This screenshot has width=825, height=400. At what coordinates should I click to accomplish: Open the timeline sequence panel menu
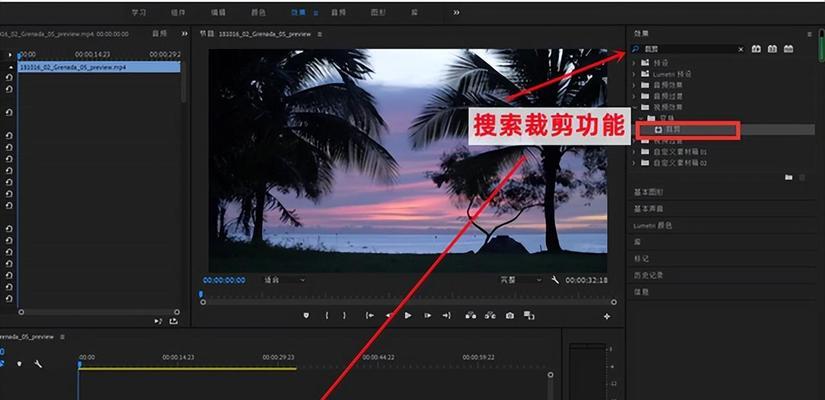62,337
